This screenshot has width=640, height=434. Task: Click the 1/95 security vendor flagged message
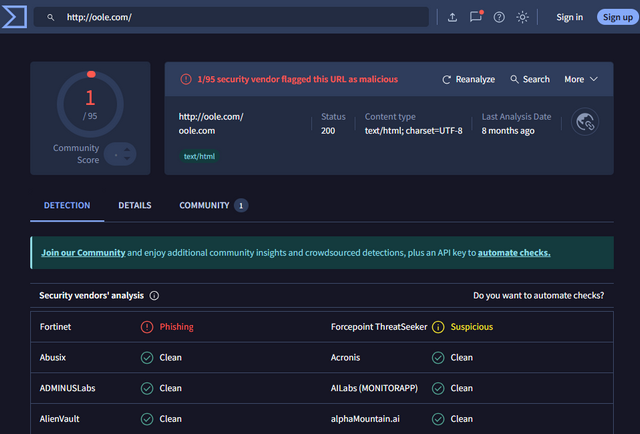[x=298, y=79]
